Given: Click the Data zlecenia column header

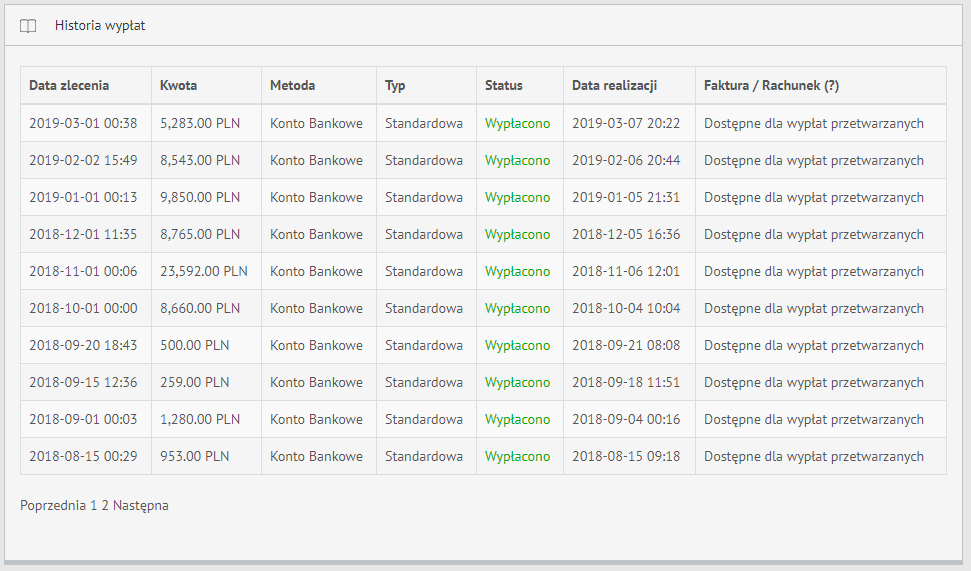Looking at the screenshot, I should 69,86.
